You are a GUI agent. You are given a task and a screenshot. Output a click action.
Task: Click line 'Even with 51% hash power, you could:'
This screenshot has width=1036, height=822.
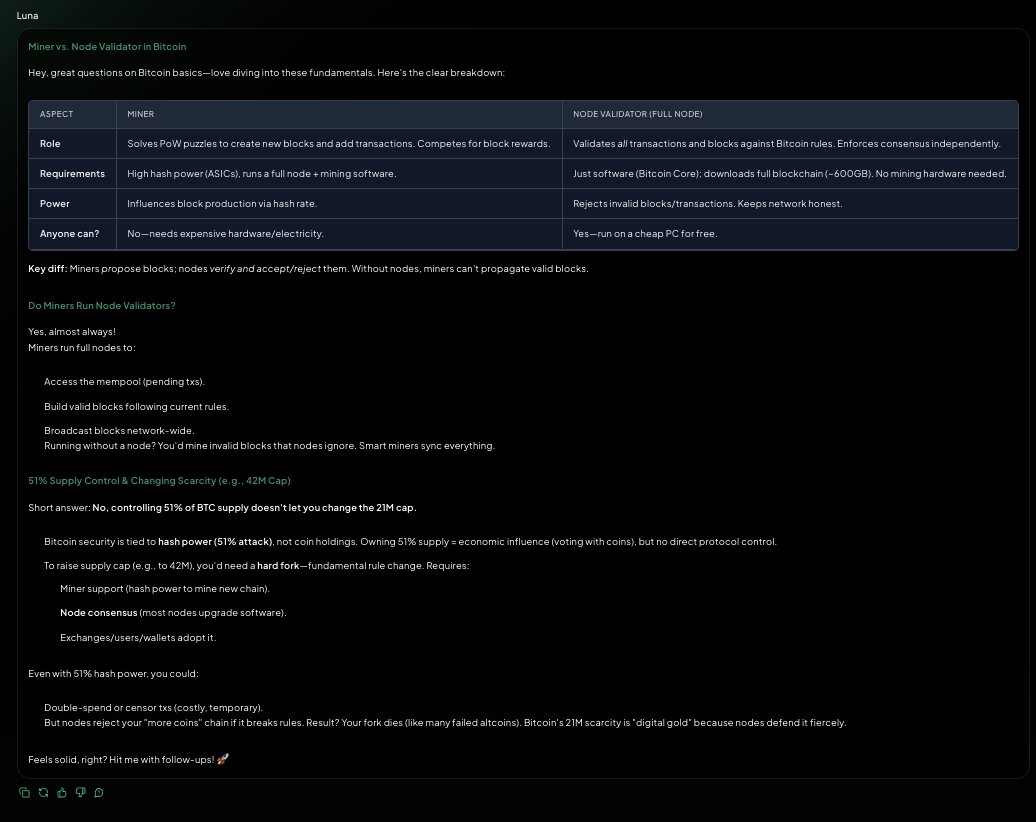pyautogui.click(x=113, y=673)
